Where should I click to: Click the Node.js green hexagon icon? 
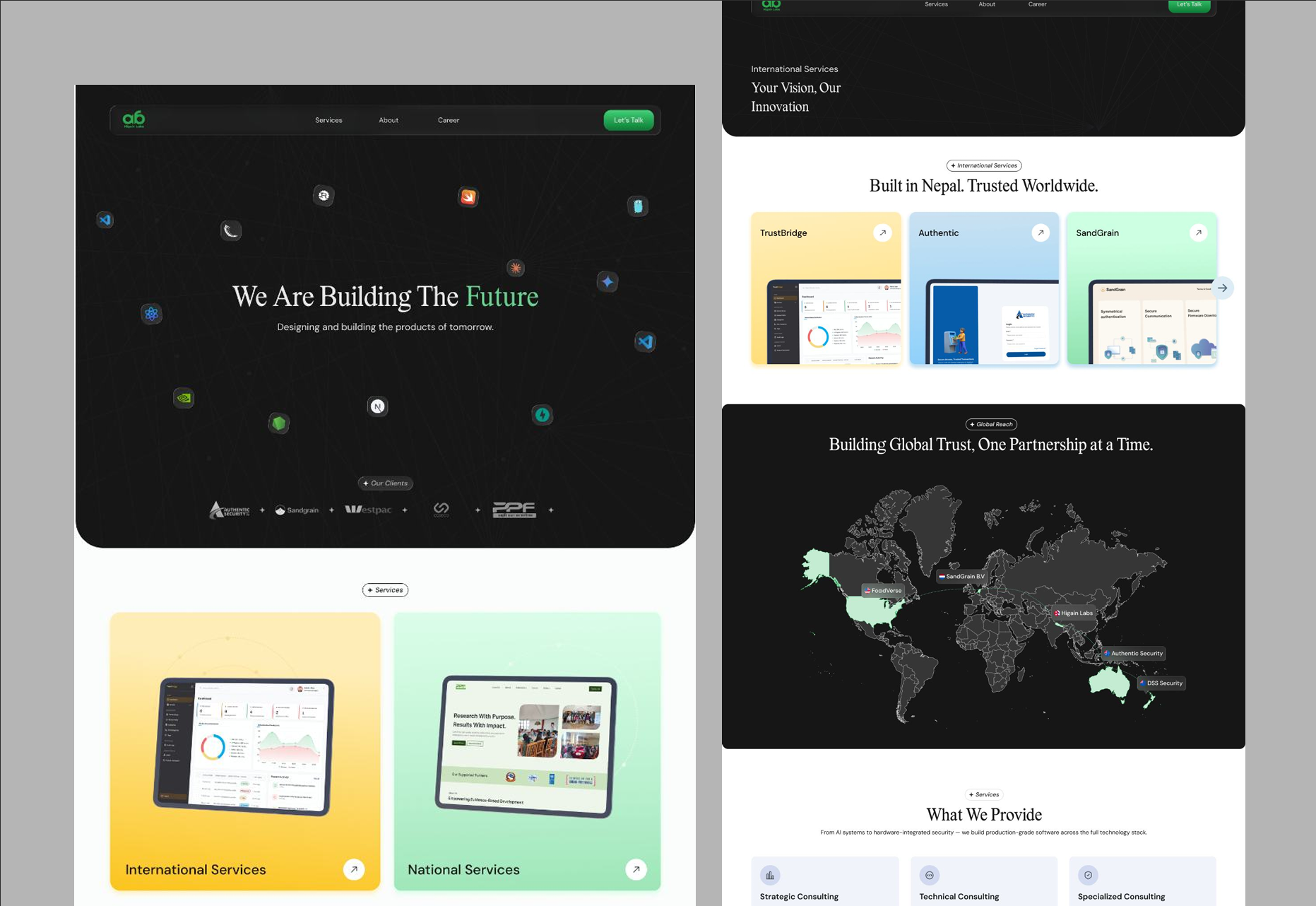pyautogui.click(x=279, y=423)
